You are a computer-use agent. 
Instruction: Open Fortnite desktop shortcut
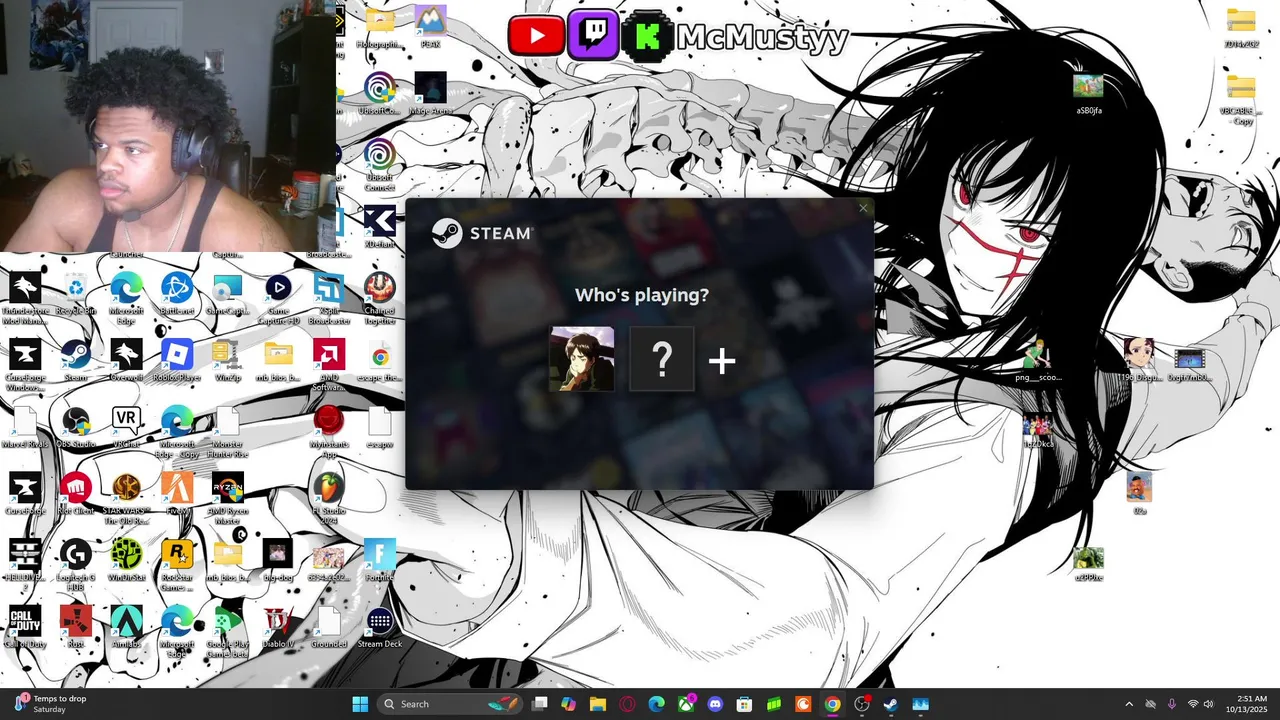380,561
